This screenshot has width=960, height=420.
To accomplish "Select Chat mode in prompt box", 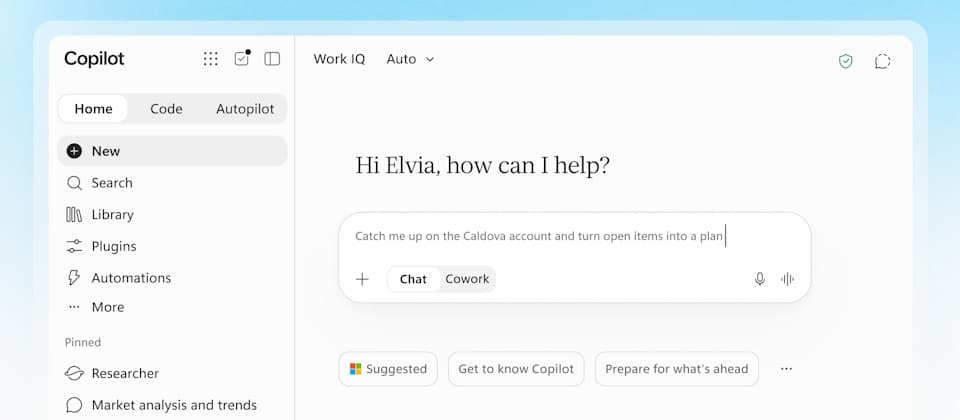I will pos(413,279).
